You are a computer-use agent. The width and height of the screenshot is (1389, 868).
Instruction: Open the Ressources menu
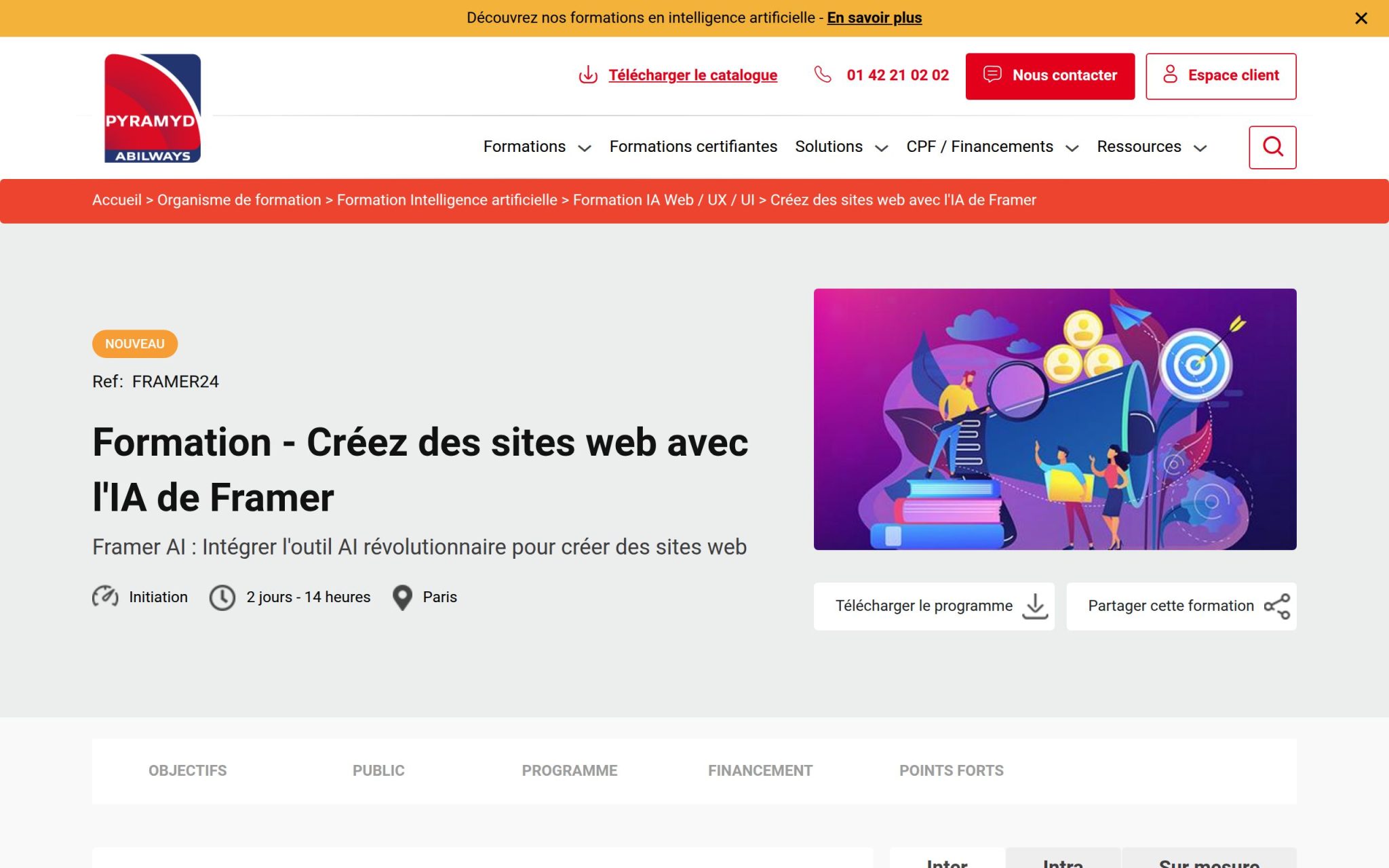1139,146
